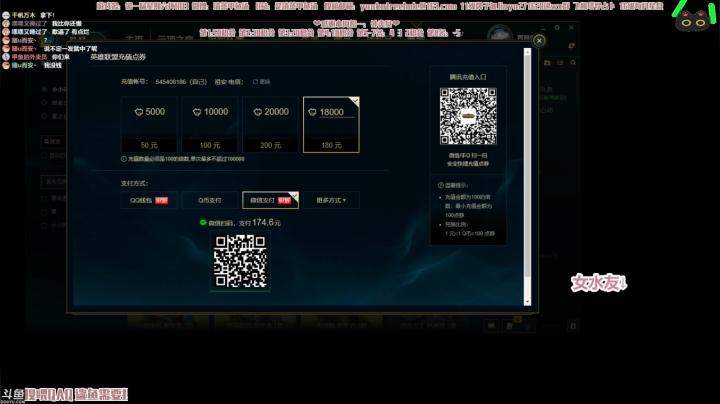Open the dropdown box in the client's left panel
The width and height of the screenshot is (720, 404).
pos(54,182)
